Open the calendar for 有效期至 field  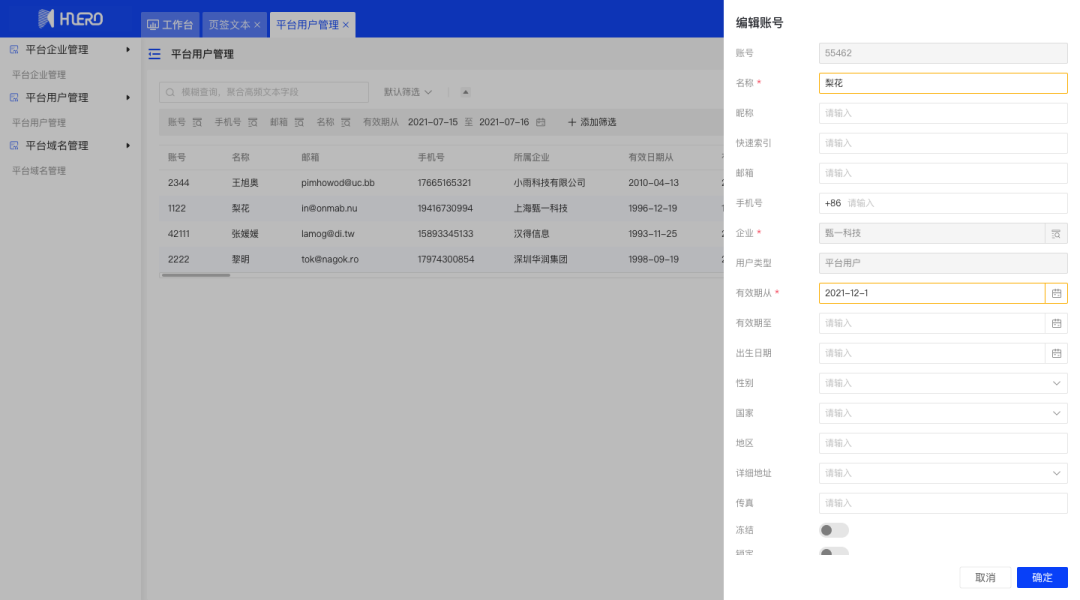(x=1056, y=323)
